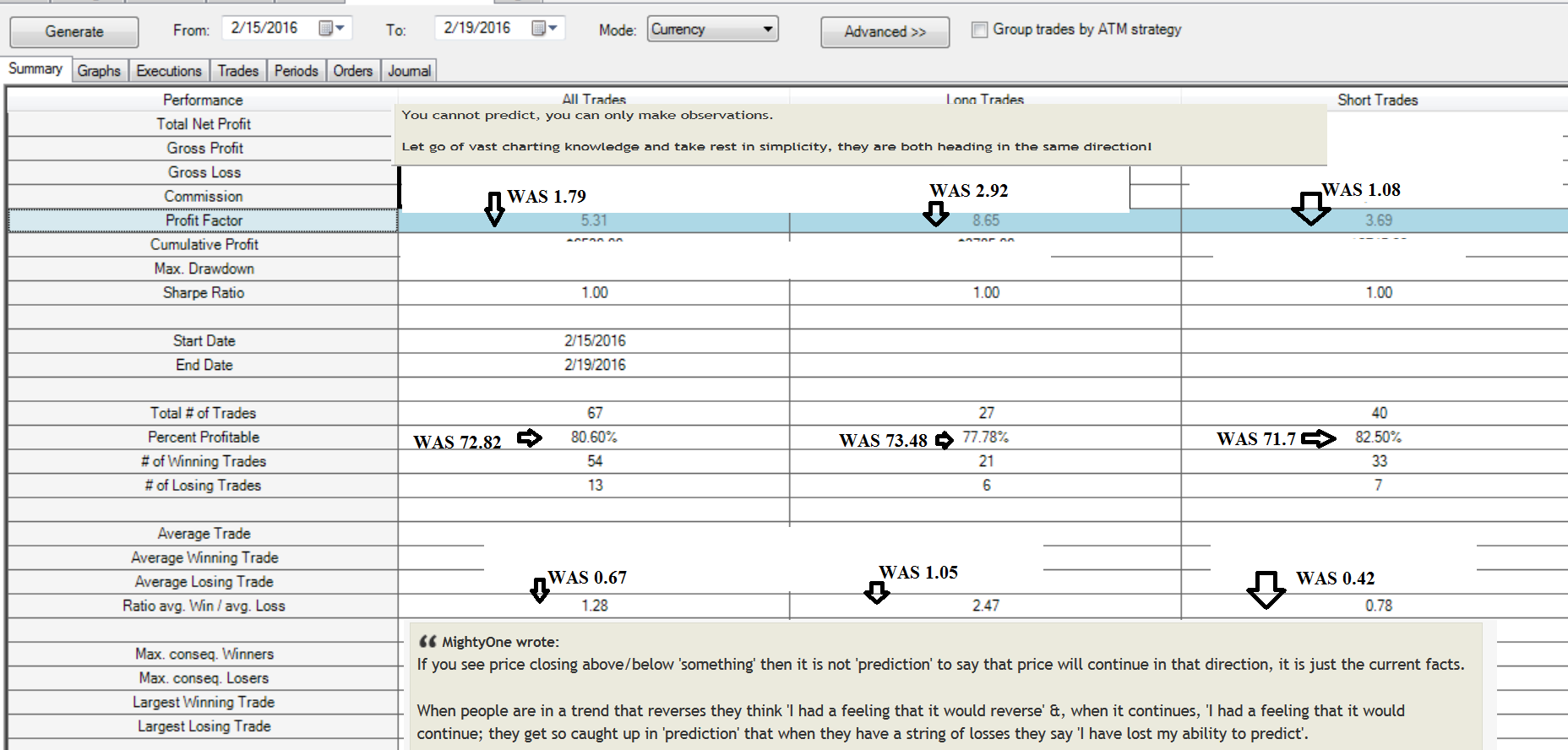Screen dimensions: 1568x750
Task: Click All Trades percent profitable 80.60%
Action: pos(594,437)
